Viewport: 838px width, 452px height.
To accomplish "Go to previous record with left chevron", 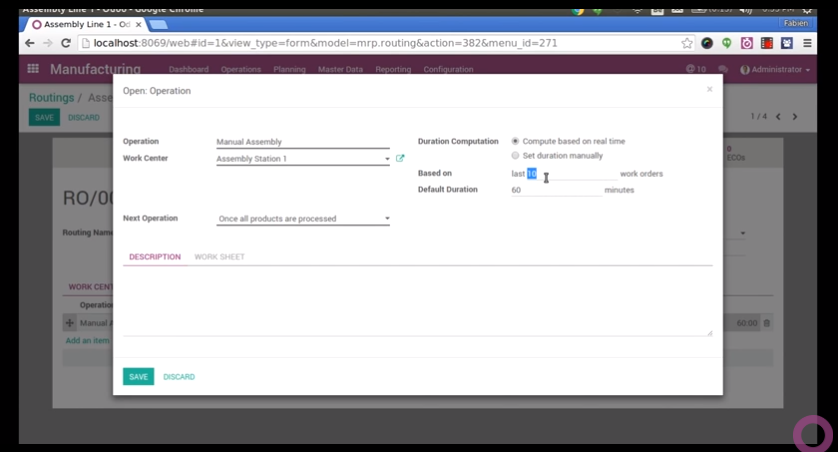I will click(x=778, y=117).
